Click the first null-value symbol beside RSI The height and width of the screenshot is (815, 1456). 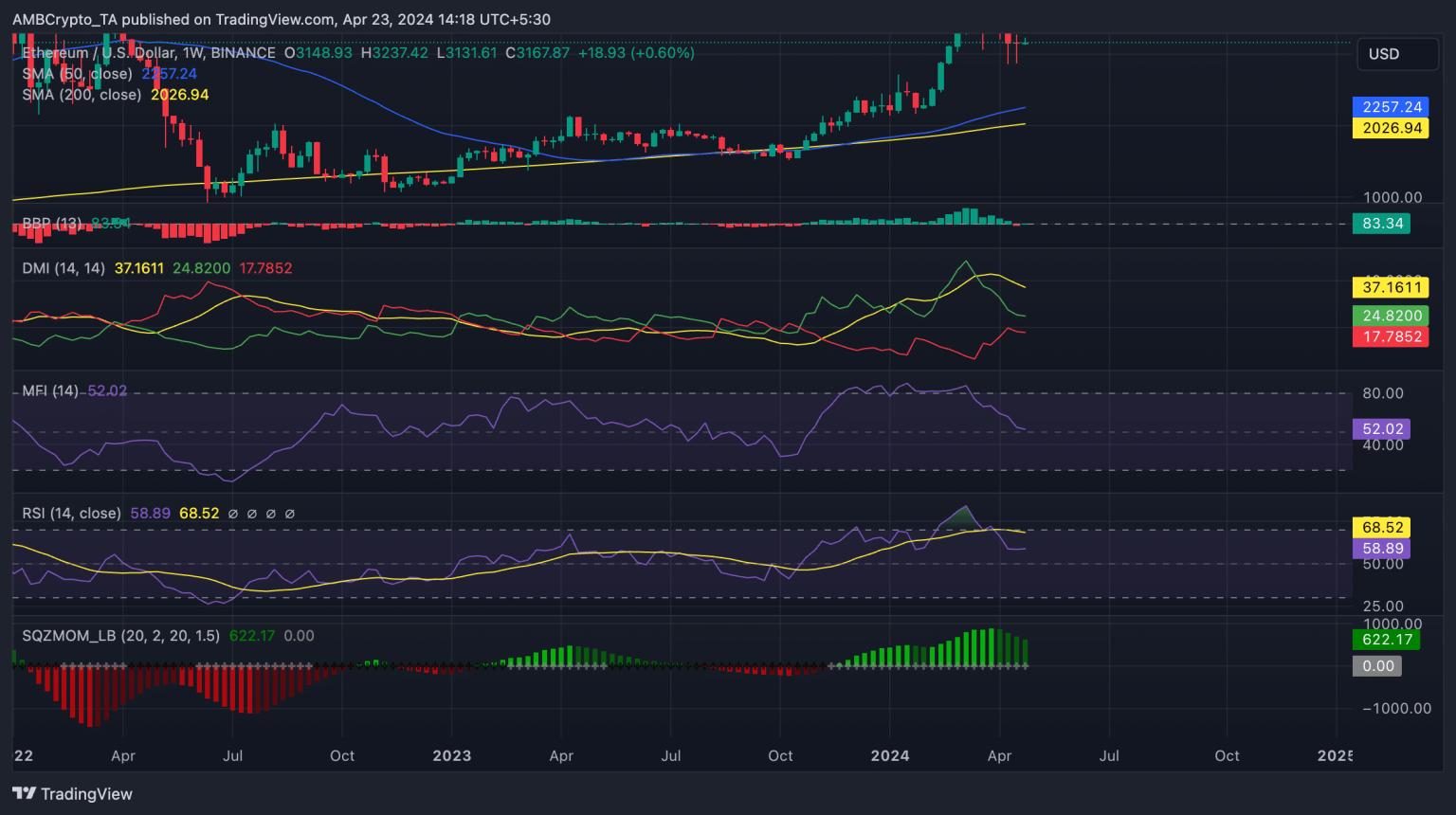233,514
